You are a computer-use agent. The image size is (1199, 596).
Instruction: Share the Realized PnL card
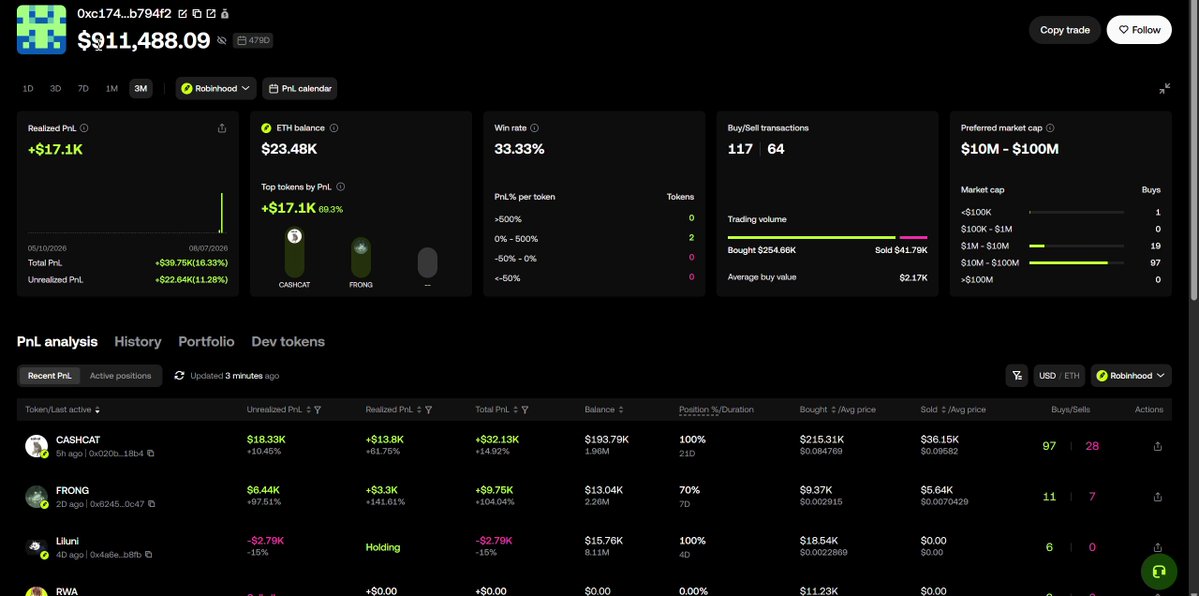tap(222, 129)
